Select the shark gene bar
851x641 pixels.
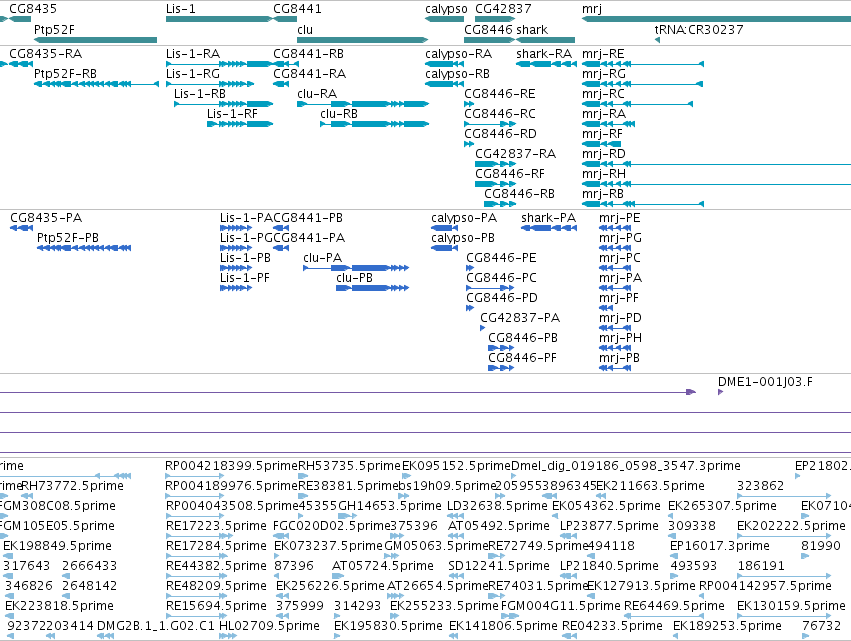point(545,40)
